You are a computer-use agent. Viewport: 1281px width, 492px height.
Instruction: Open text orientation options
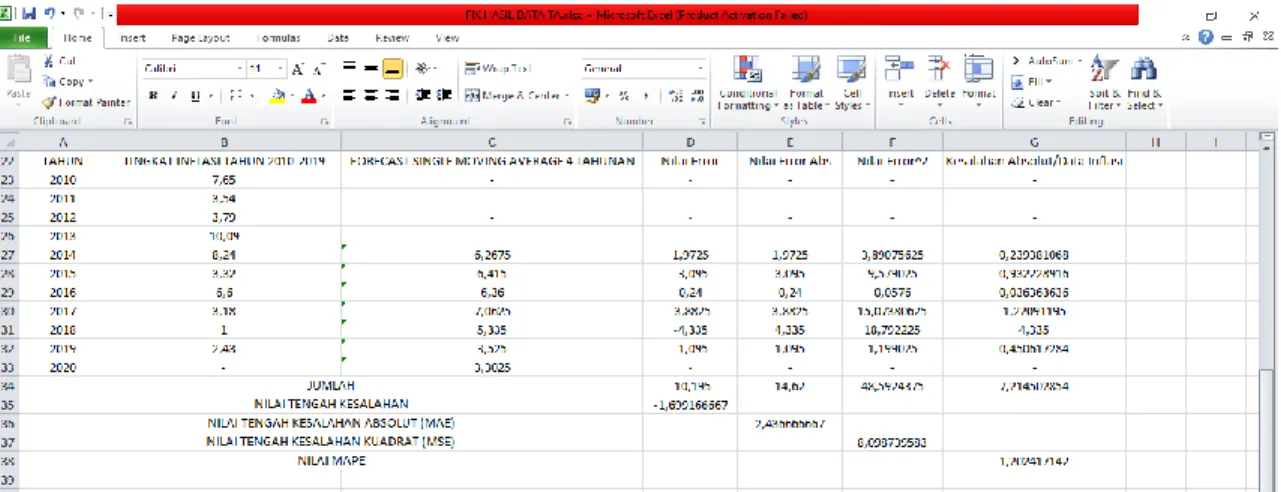pyautogui.click(x=426, y=68)
